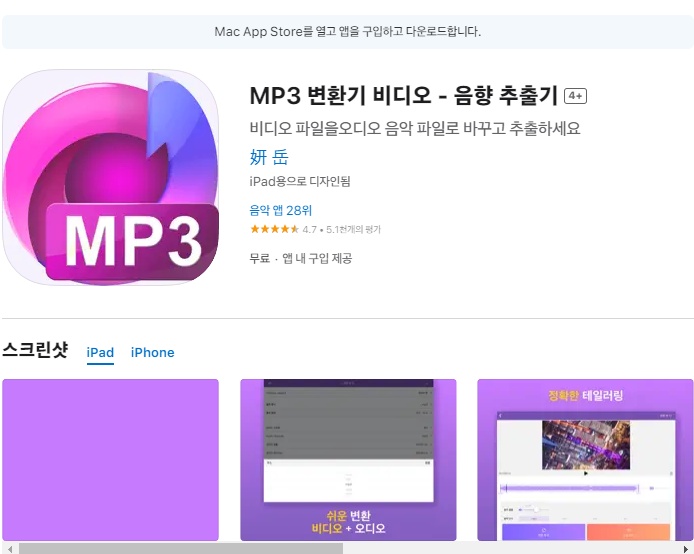Open the 정확한 테일러링 screenshot thumbnail

[585, 459]
